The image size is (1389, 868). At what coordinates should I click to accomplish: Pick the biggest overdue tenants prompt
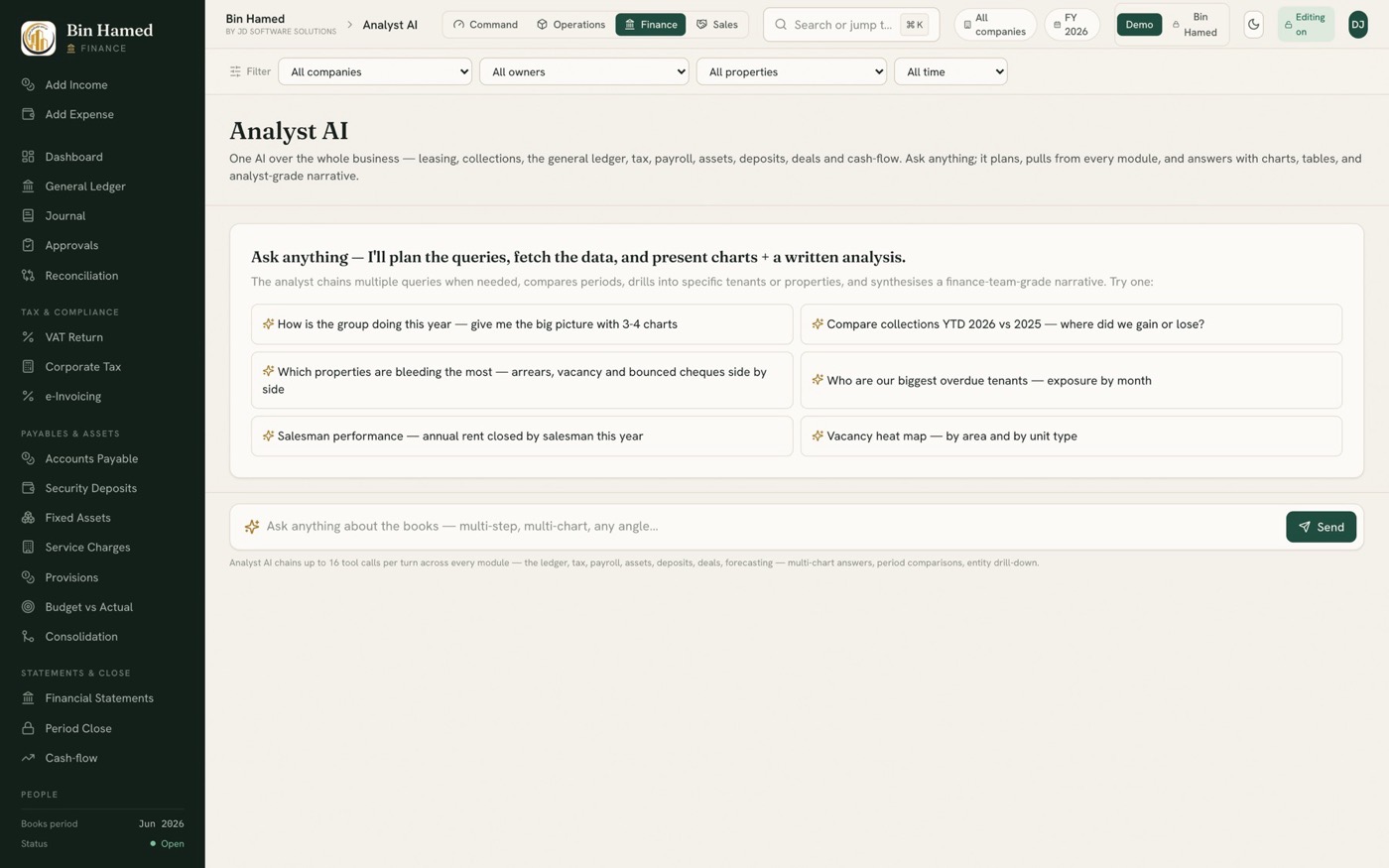[1072, 380]
